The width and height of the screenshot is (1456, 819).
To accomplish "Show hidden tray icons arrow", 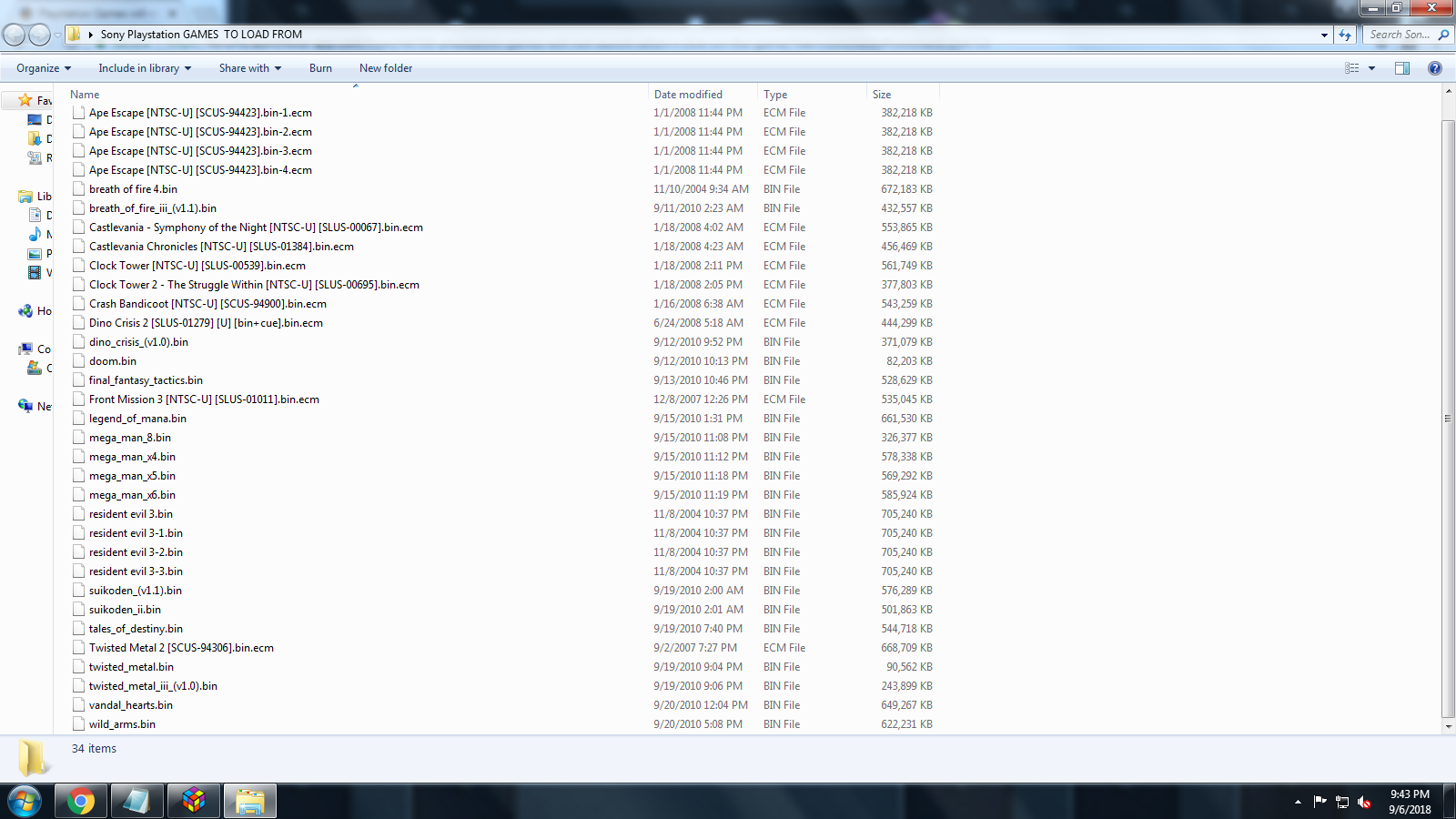I will pos(1298,802).
